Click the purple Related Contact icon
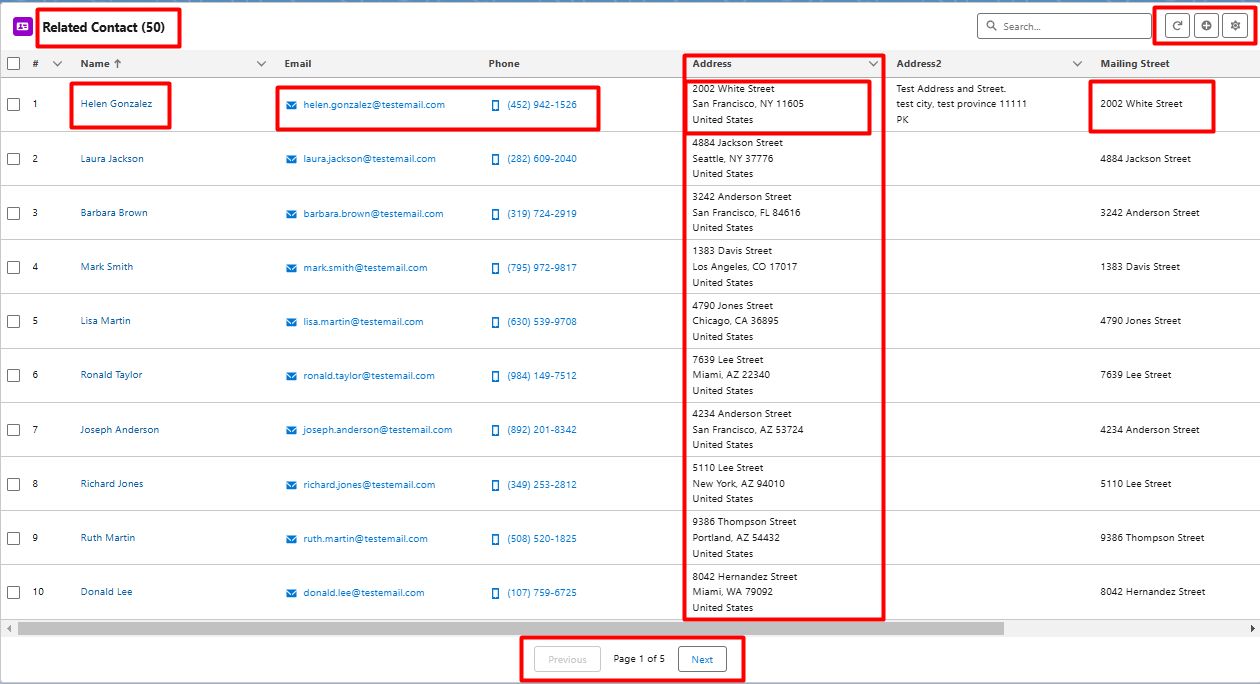Screen dimensions: 1260x684 click(22, 27)
